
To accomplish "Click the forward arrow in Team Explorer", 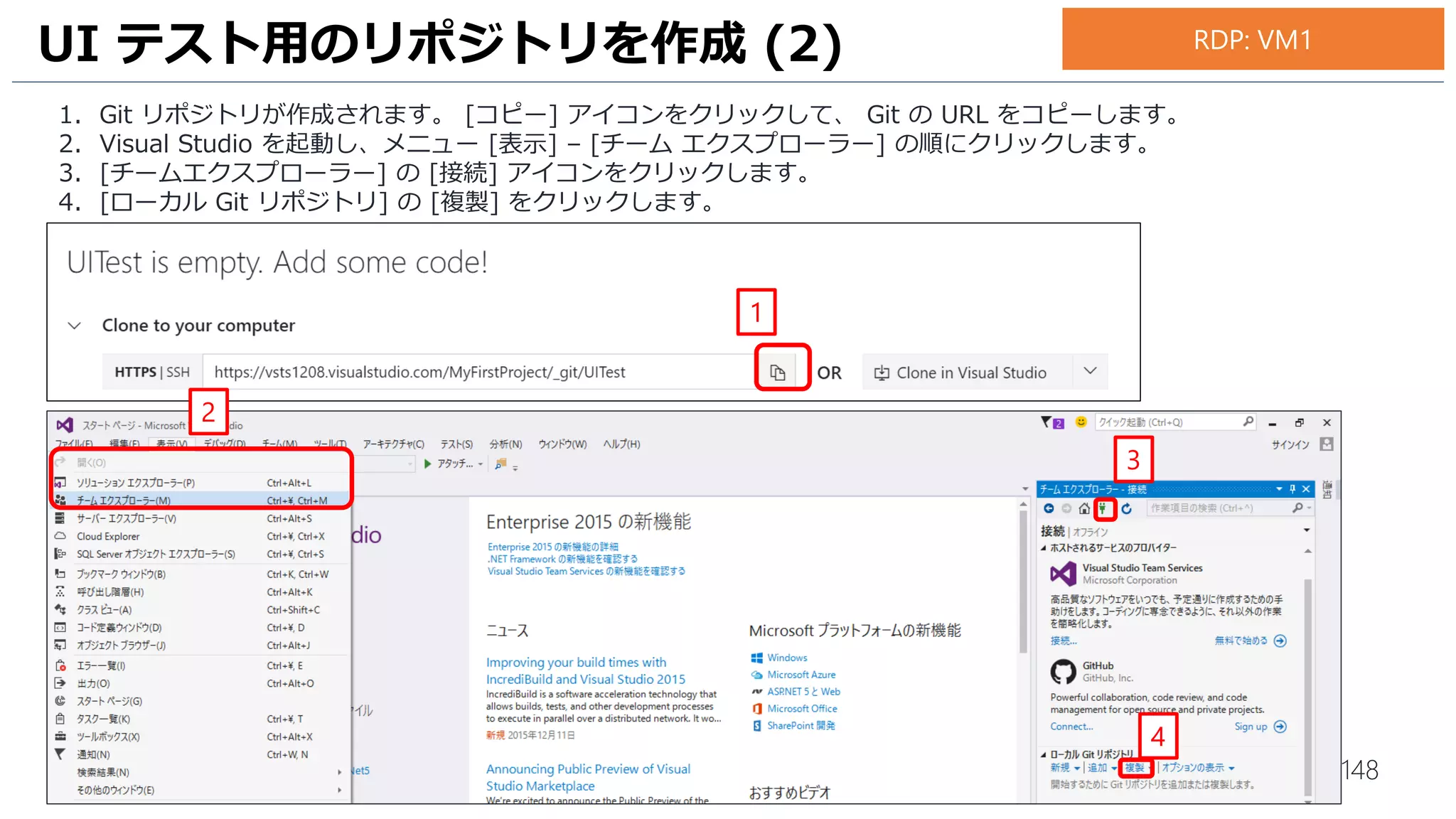I will (x=1066, y=508).
